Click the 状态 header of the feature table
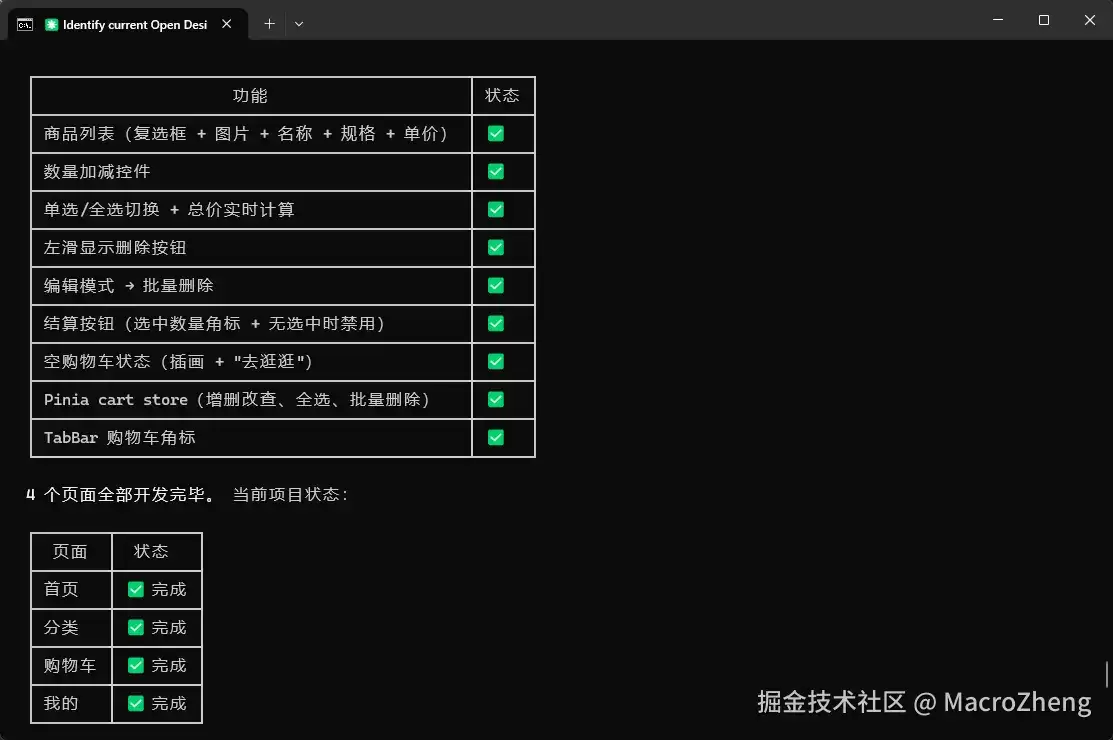The height and width of the screenshot is (740, 1113). (502, 96)
